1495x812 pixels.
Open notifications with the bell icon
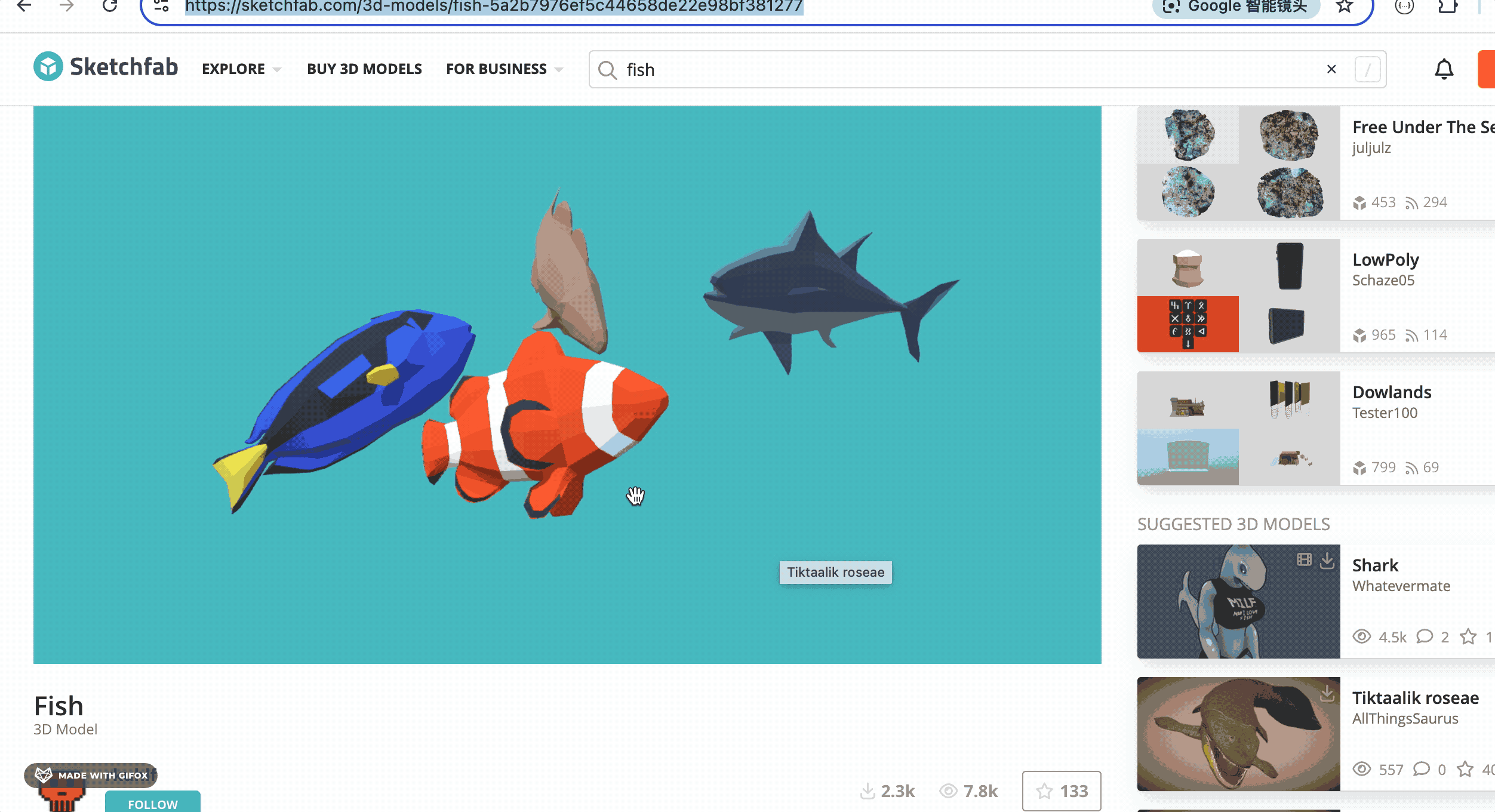(1444, 69)
